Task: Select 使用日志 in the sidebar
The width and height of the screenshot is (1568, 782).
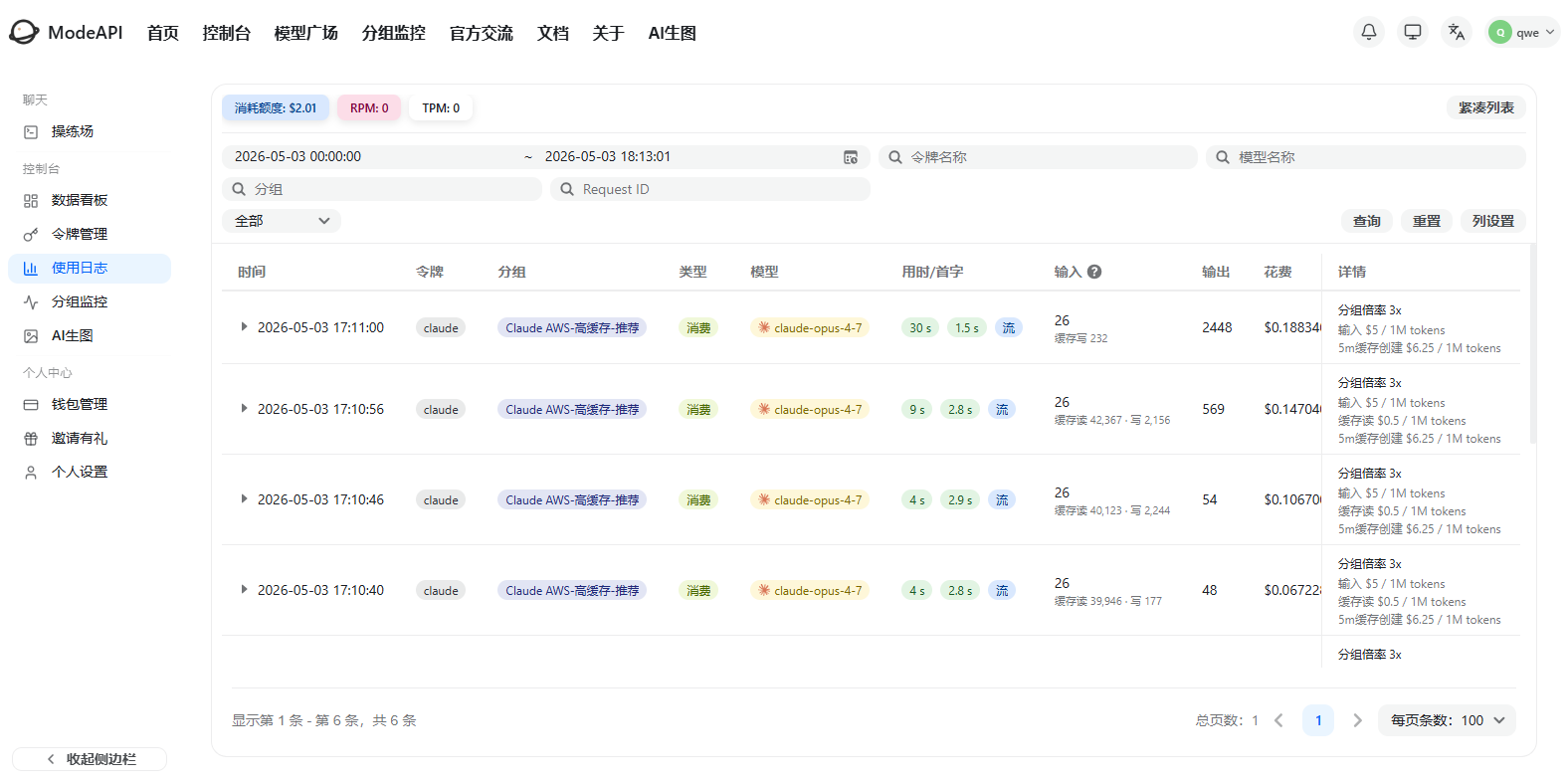Action: pyautogui.click(x=90, y=268)
